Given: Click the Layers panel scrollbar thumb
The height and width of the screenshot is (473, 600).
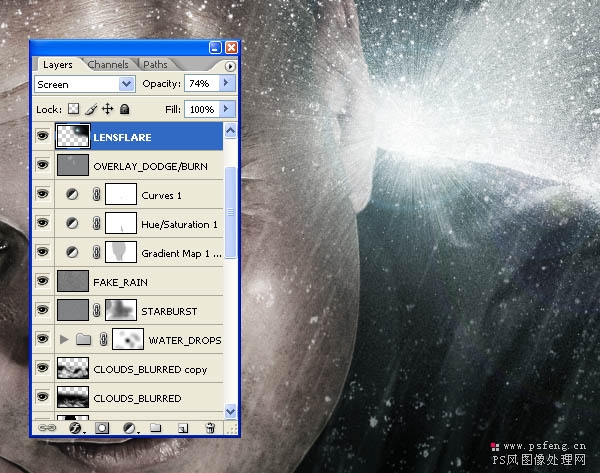Looking at the screenshot, I should click(230, 212).
